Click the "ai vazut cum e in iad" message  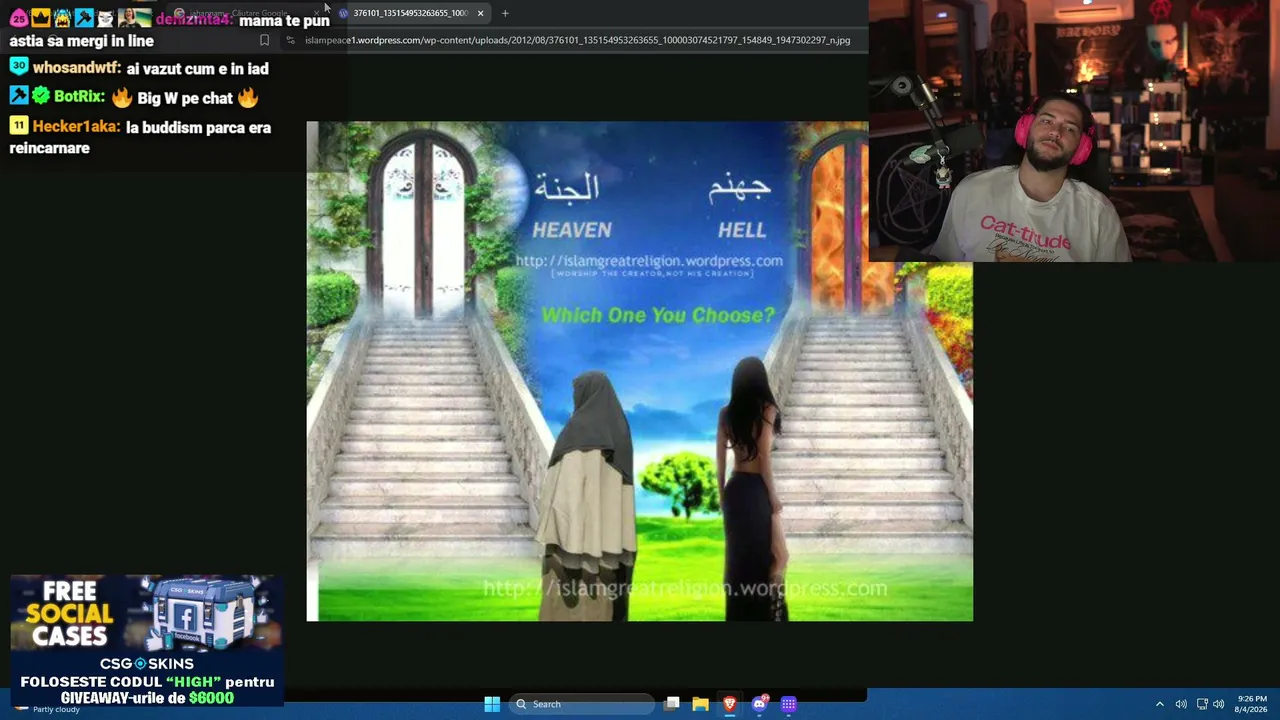[198, 68]
